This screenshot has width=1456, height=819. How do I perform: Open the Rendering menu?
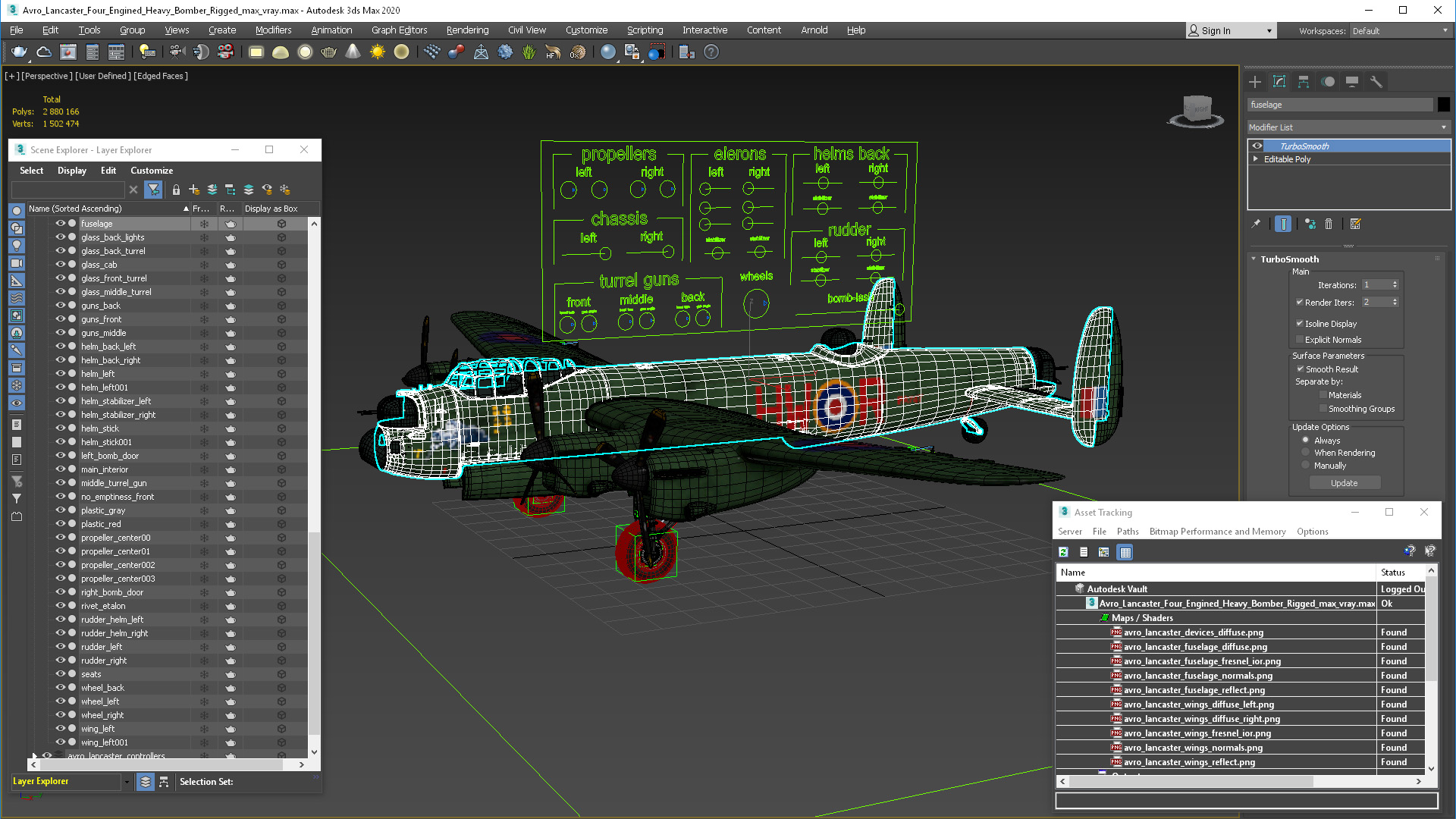(x=467, y=30)
